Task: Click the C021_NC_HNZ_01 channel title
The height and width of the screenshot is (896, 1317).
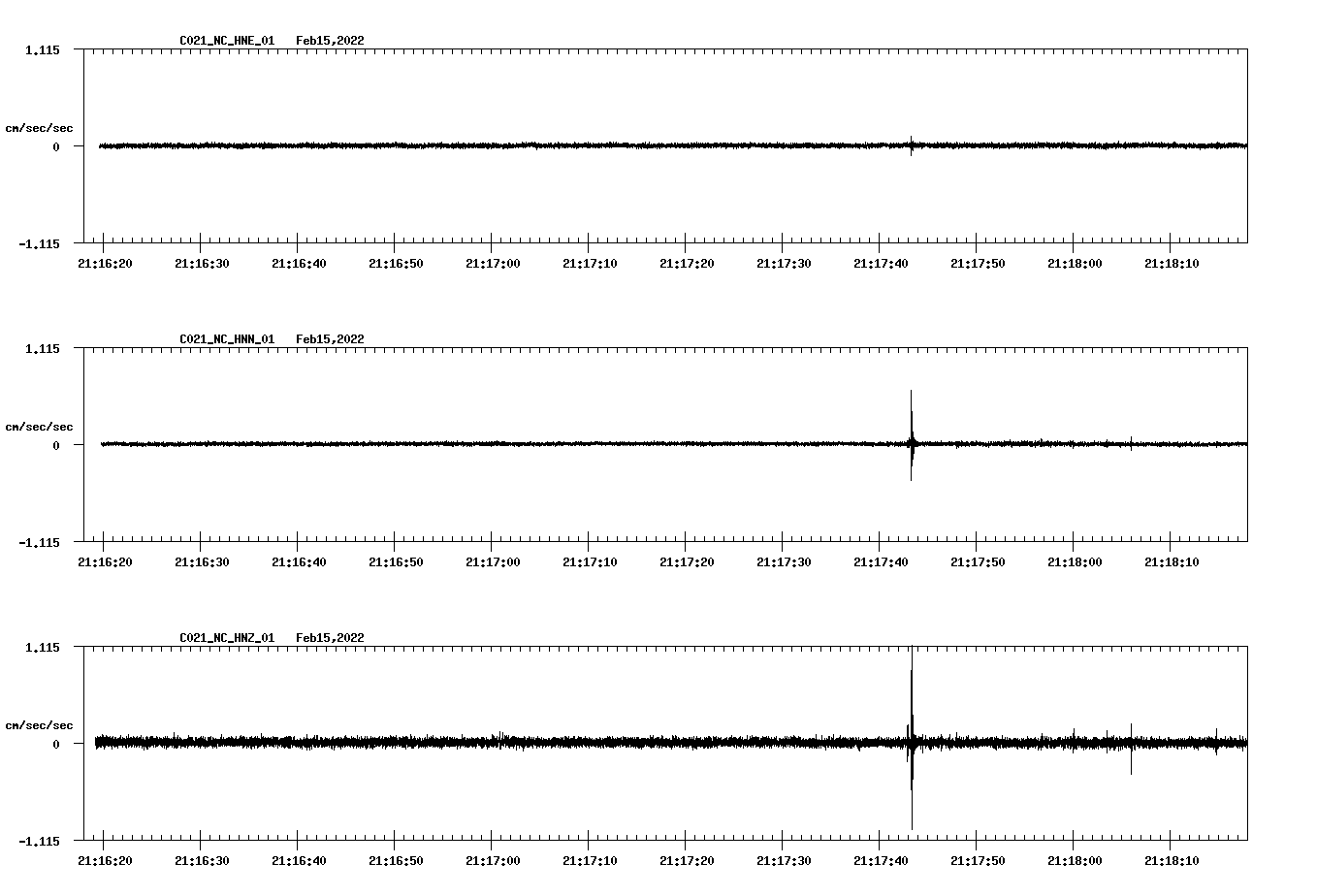Action: tap(227, 638)
